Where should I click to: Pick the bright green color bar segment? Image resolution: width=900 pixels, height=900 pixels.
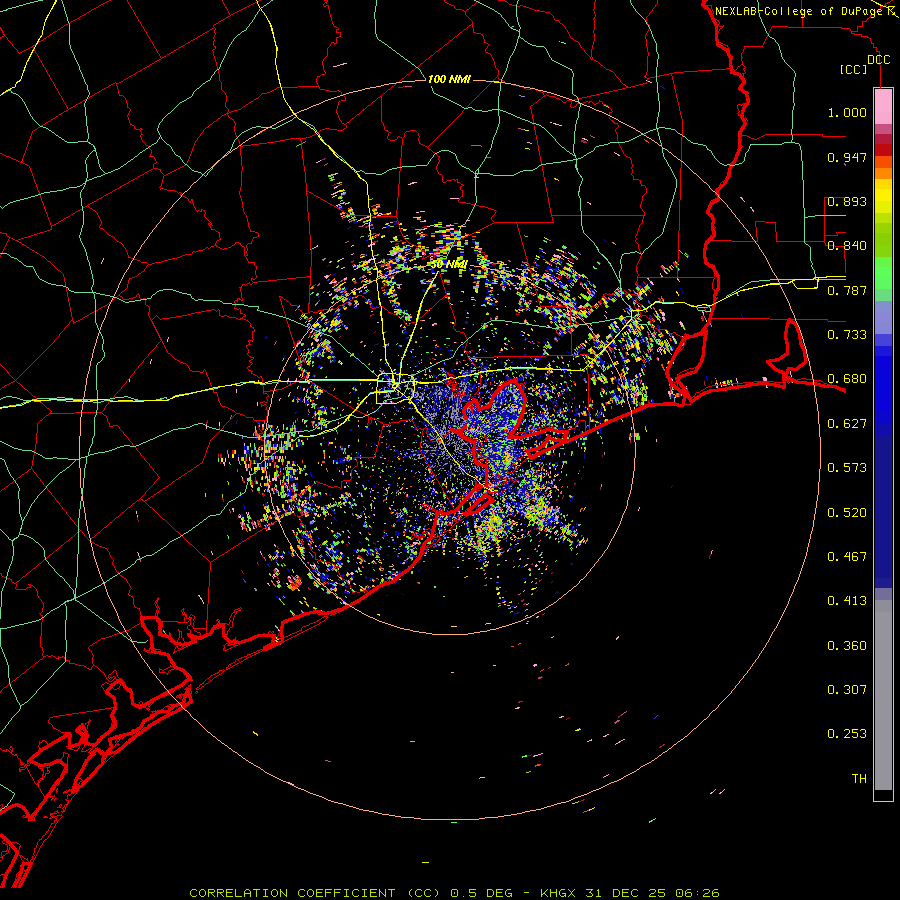click(883, 272)
